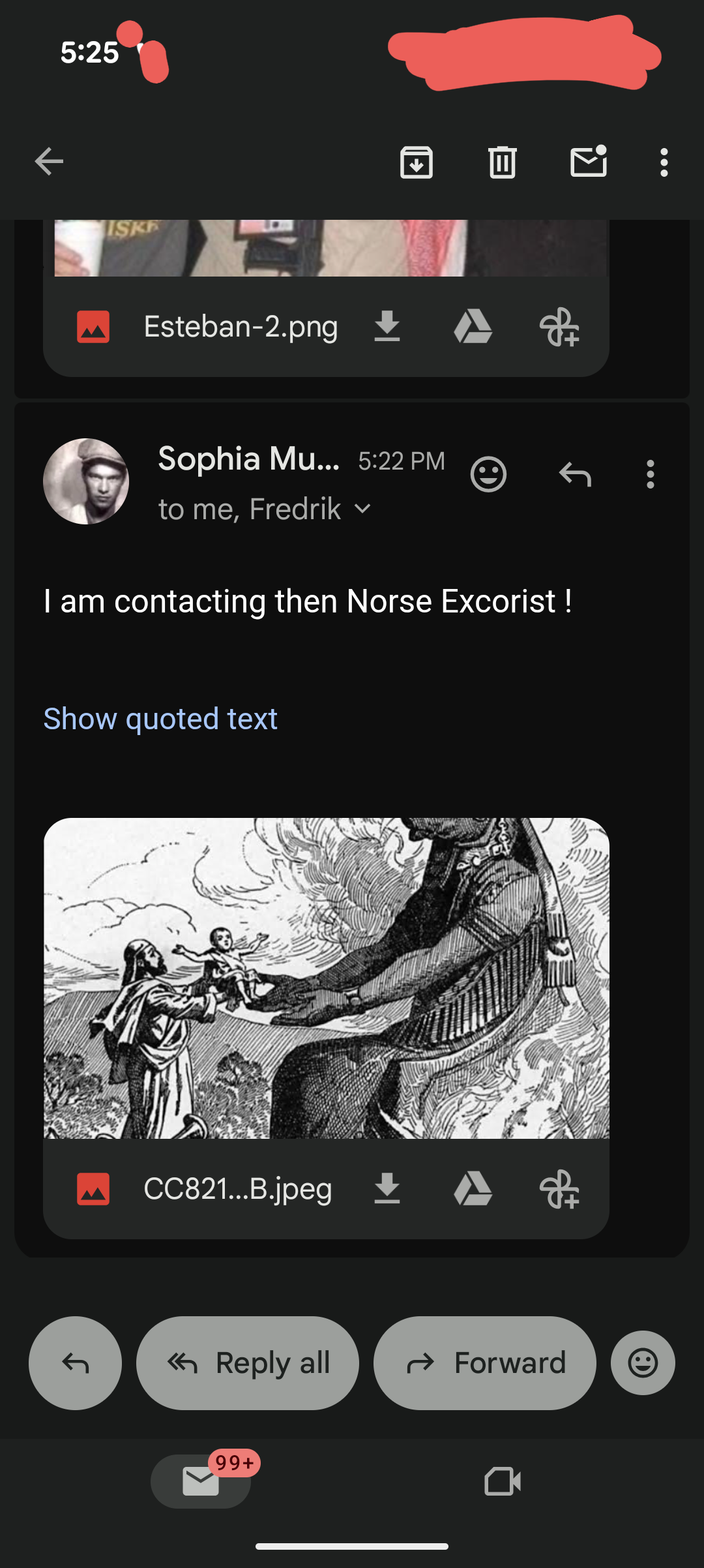This screenshot has width=704, height=1568.
Task: Reply to Sophia's message via header arrow
Action: (x=575, y=474)
